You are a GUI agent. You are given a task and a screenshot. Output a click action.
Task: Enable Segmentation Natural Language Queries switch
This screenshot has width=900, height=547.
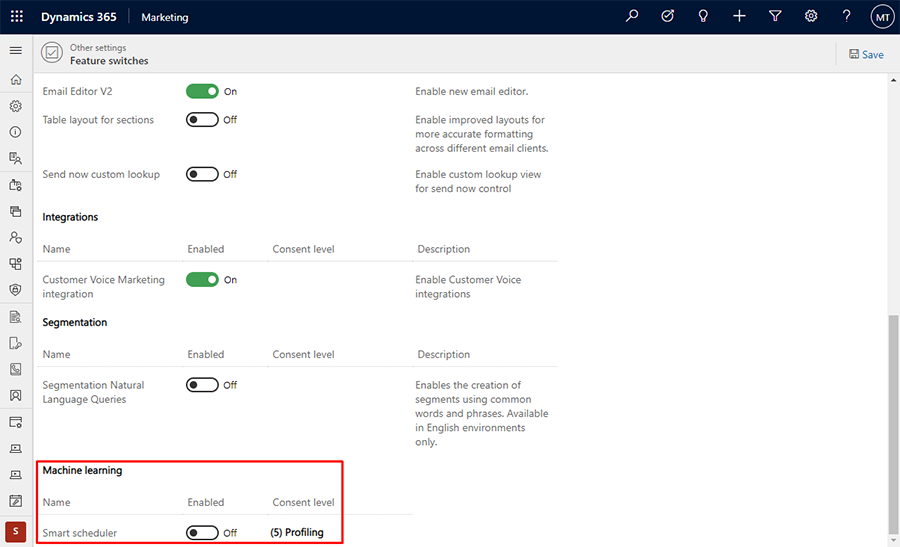click(x=202, y=385)
